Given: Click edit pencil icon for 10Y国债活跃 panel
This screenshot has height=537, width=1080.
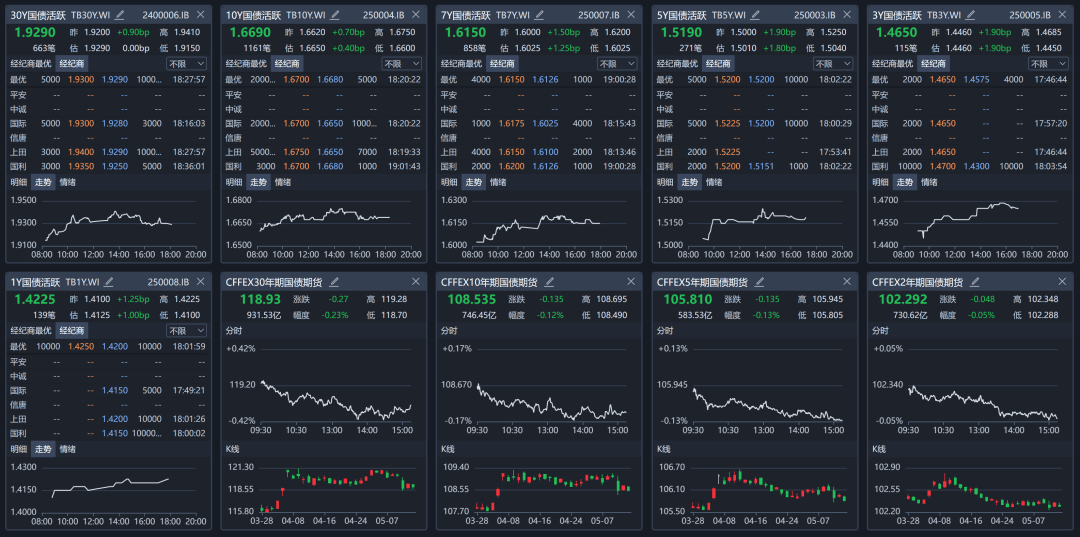Looking at the screenshot, I should pos(335,14).
